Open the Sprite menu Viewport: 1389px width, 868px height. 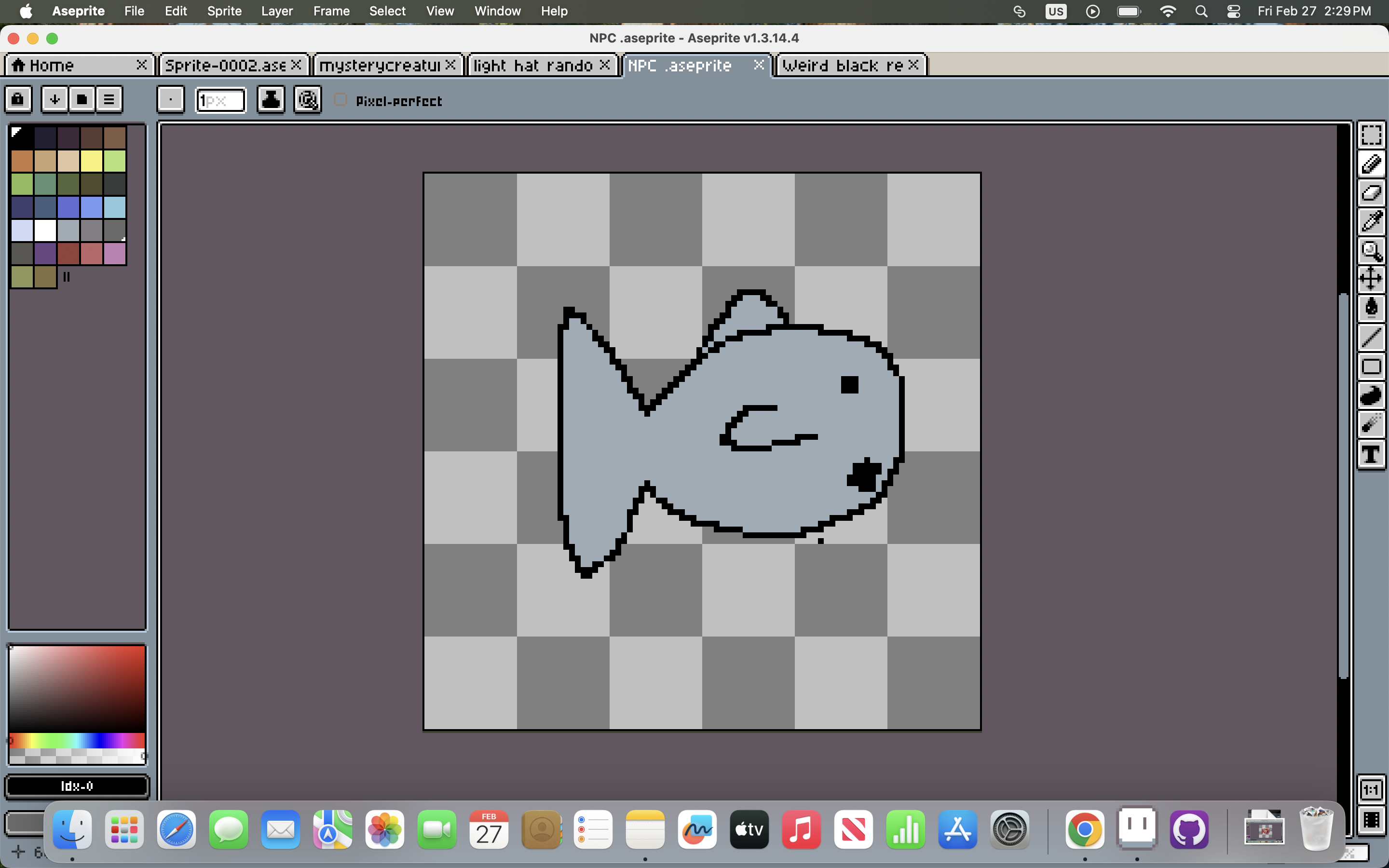pyautogui.click(x=224, y=11)
